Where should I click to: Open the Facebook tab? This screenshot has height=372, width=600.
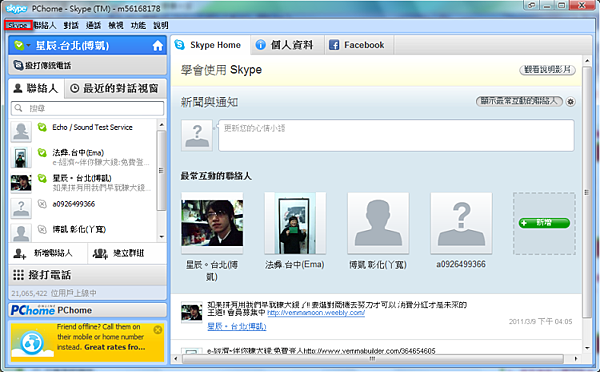359,45
